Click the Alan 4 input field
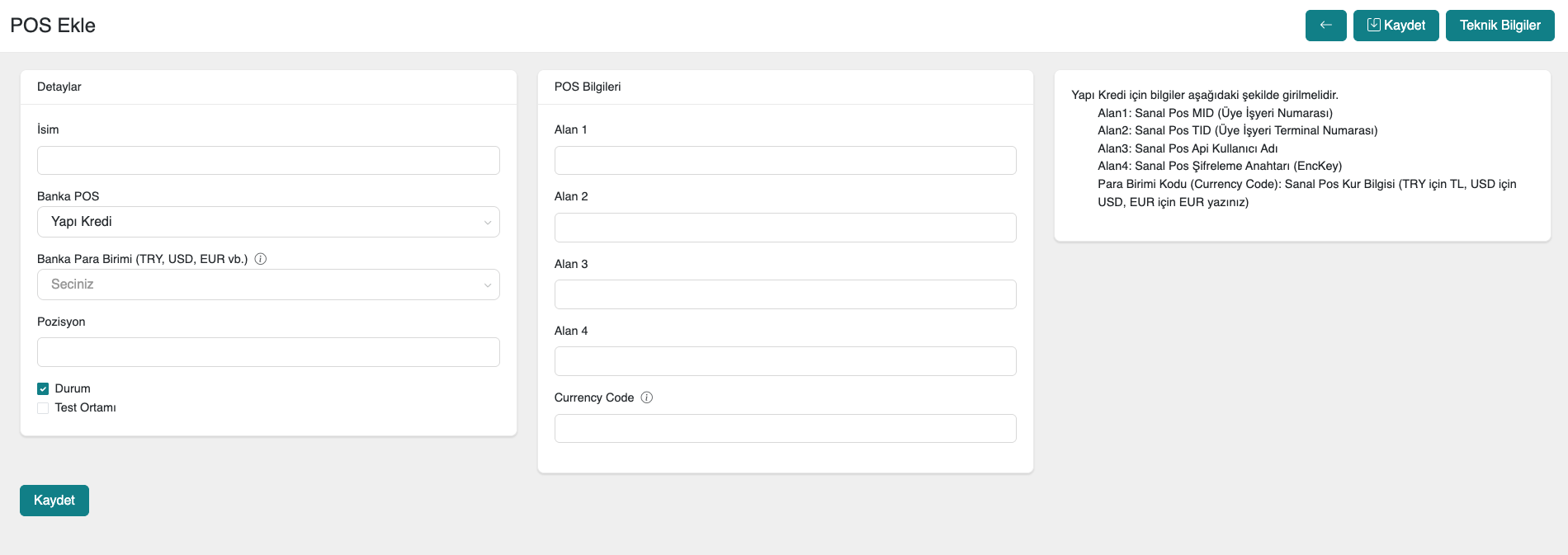Viewport: 1568px width, 555px height. pos(785,361)
